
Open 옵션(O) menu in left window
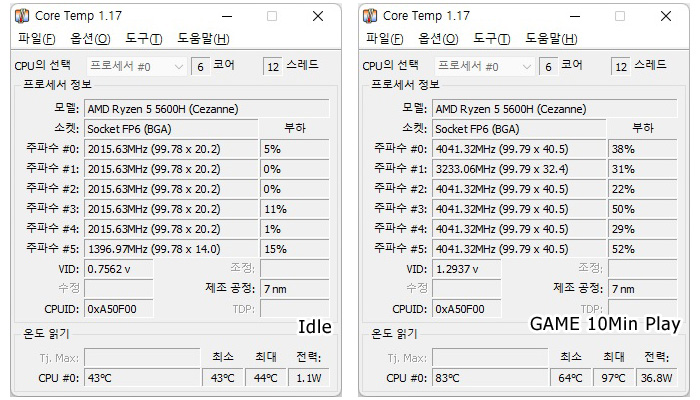point(90,39)
